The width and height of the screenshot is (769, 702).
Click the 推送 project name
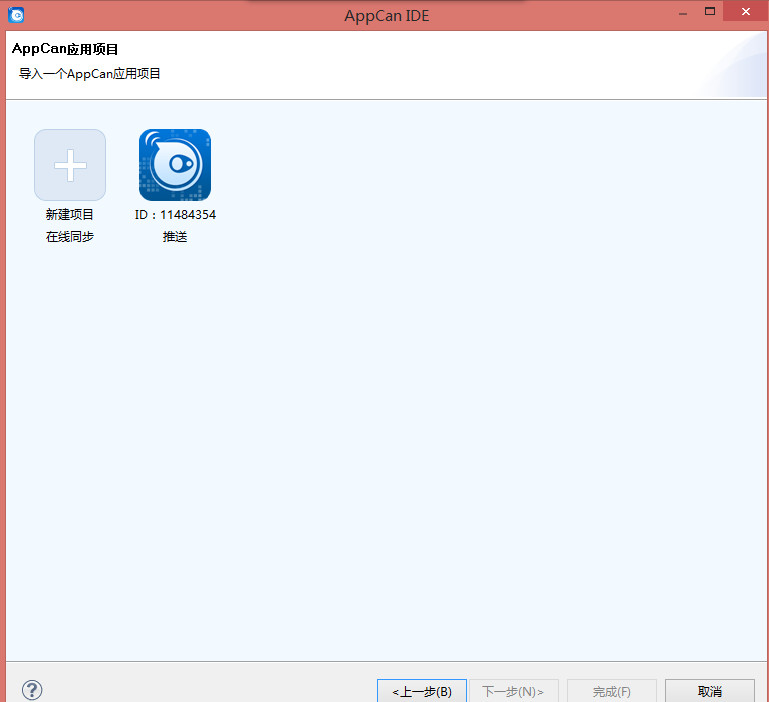click(175, 237)
